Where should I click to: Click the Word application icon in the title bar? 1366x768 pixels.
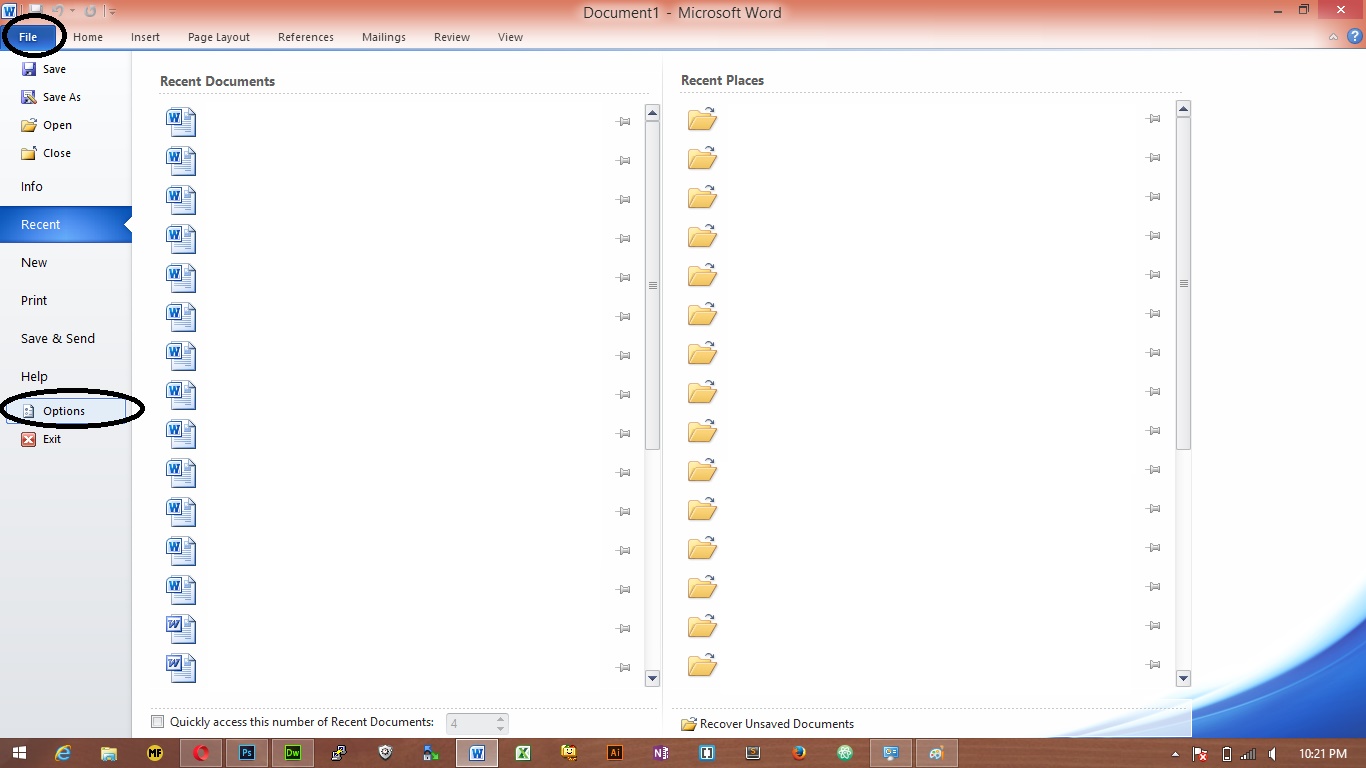click(10, 11)
